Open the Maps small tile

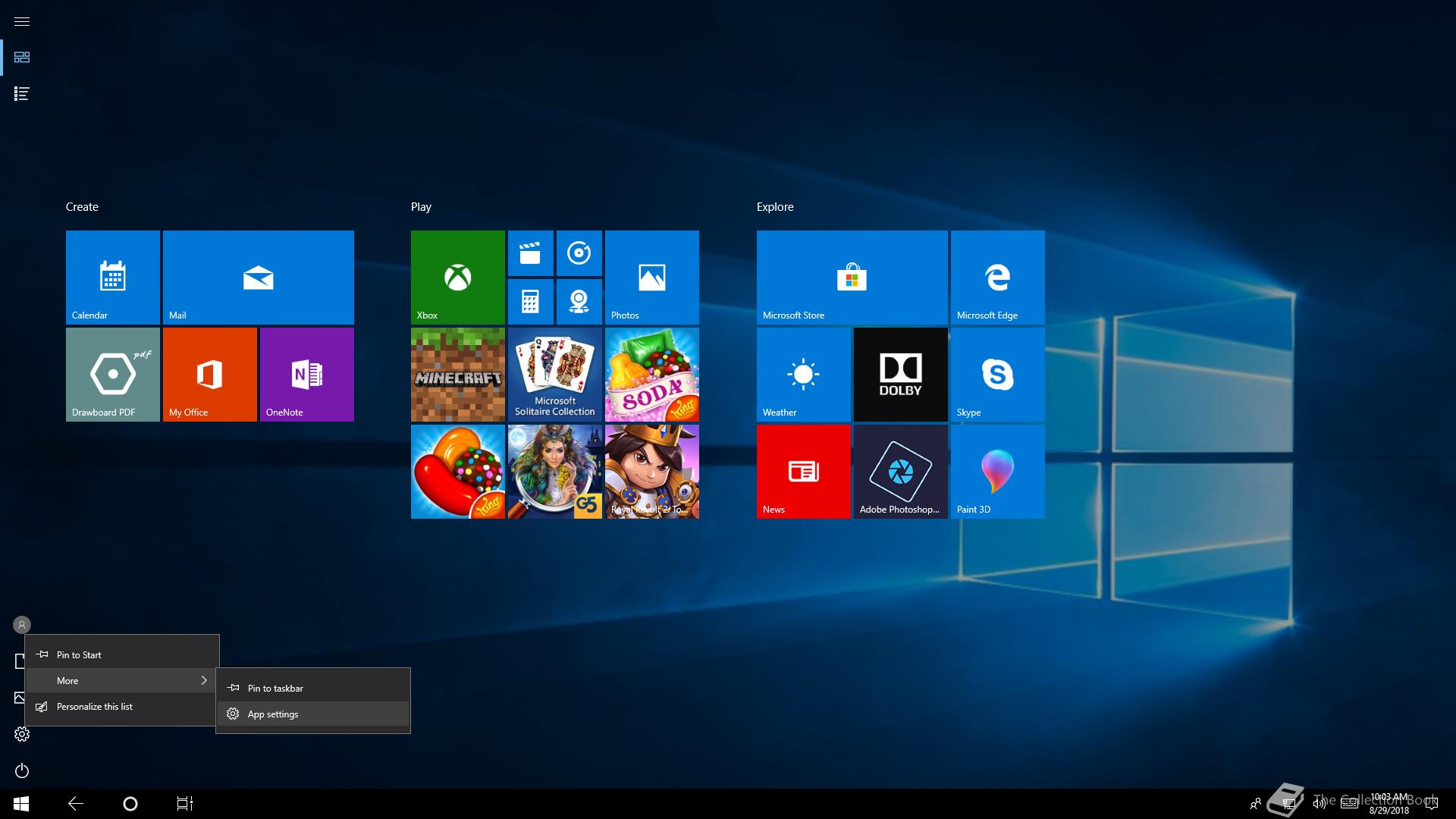pyautogui.click(x=579, y=302)
